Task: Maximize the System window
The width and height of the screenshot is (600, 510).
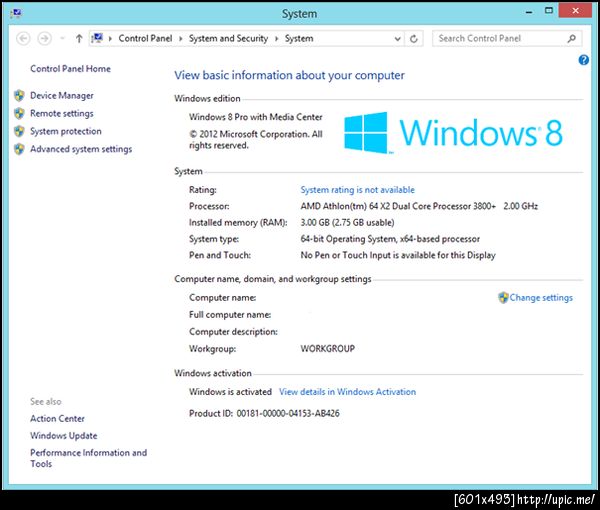Action: pyautogui.click(x=549, y=11)
